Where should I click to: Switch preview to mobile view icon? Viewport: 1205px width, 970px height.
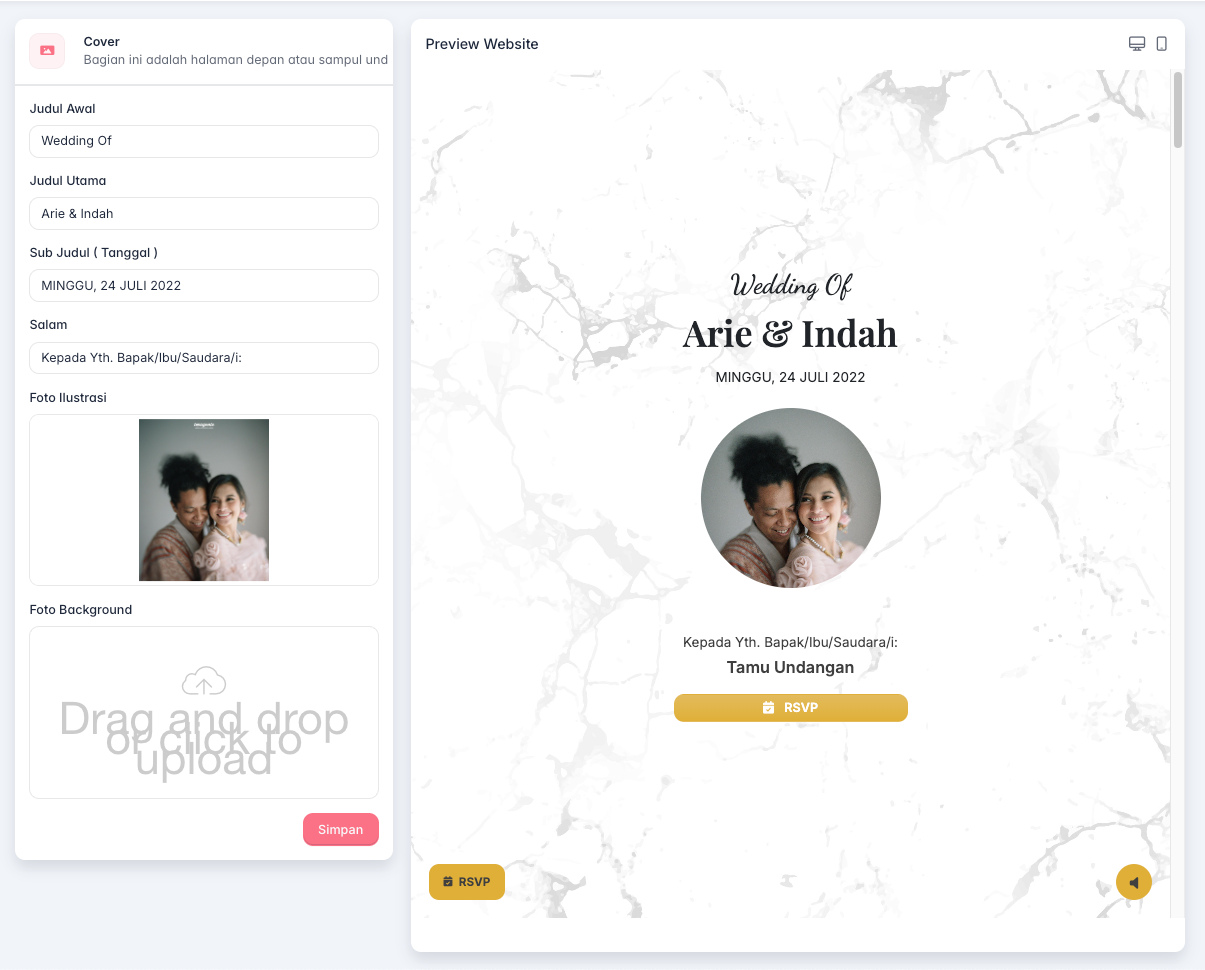tap(1162, 44)
